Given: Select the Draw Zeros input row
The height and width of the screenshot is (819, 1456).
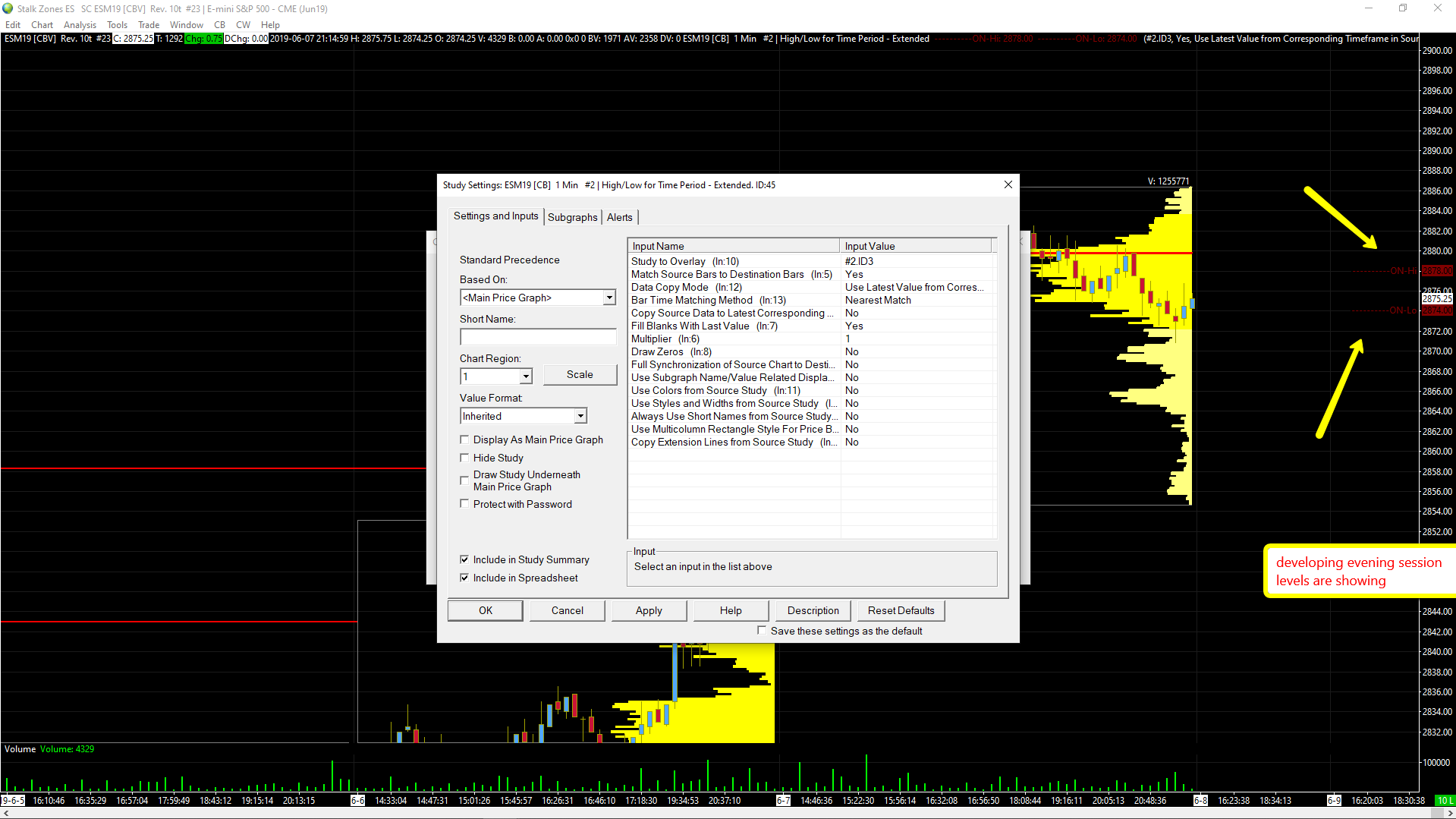Looking at the screenshot, I should click(x=810, y=351).
